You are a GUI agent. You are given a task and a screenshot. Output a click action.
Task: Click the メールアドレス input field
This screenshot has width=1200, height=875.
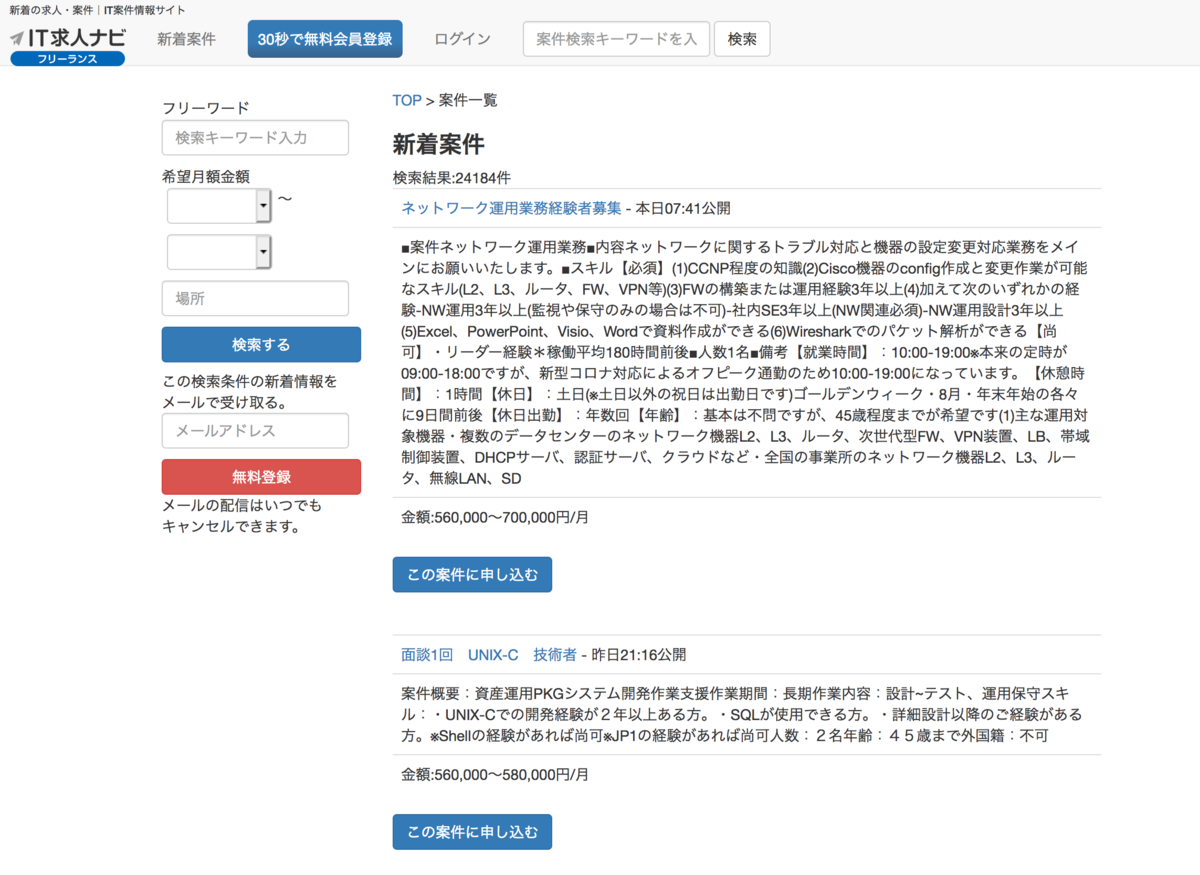coord(255,431)
